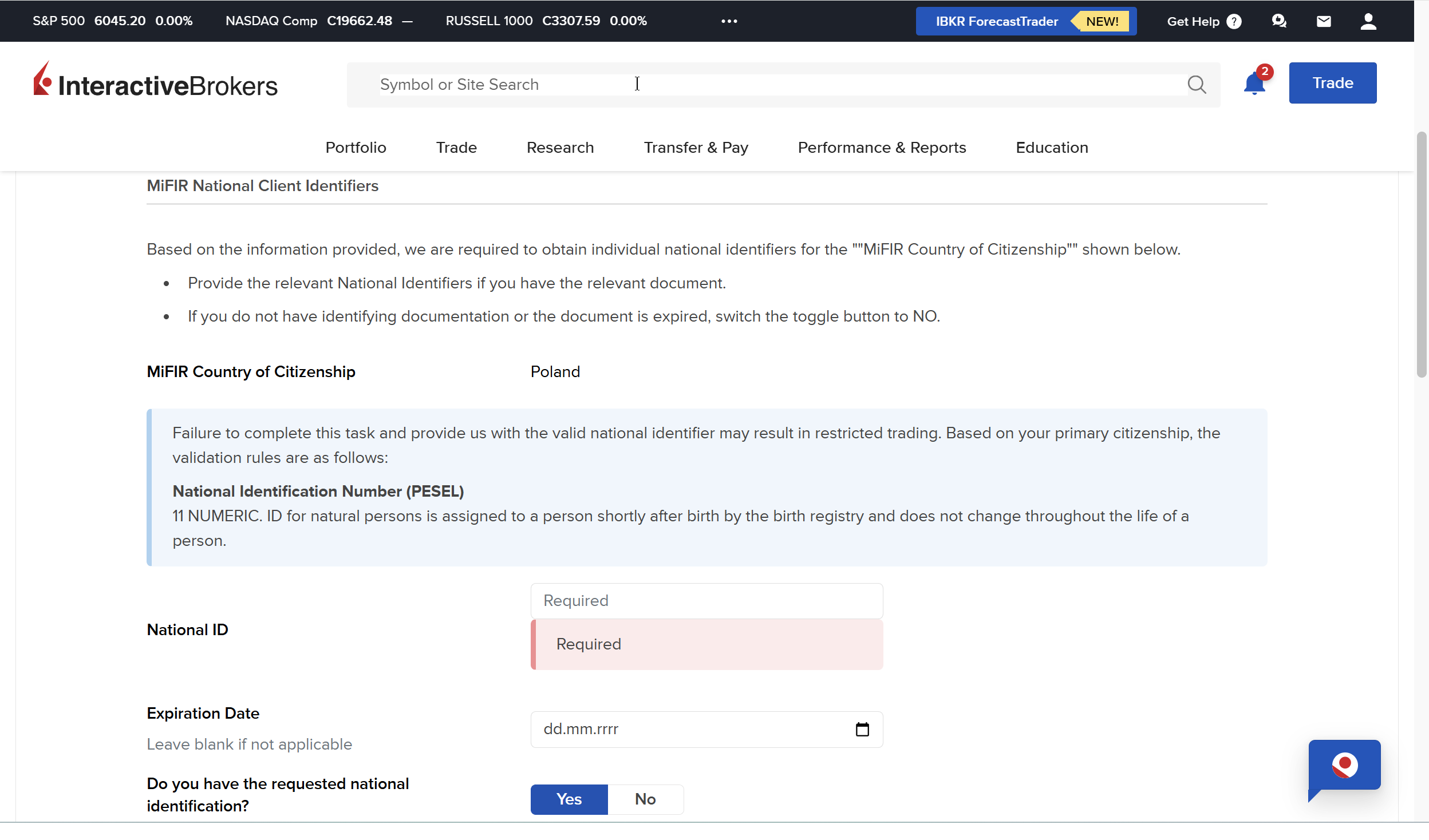Open the mail messages icon
1429x840 pixels.
(x=1324, y=21)
